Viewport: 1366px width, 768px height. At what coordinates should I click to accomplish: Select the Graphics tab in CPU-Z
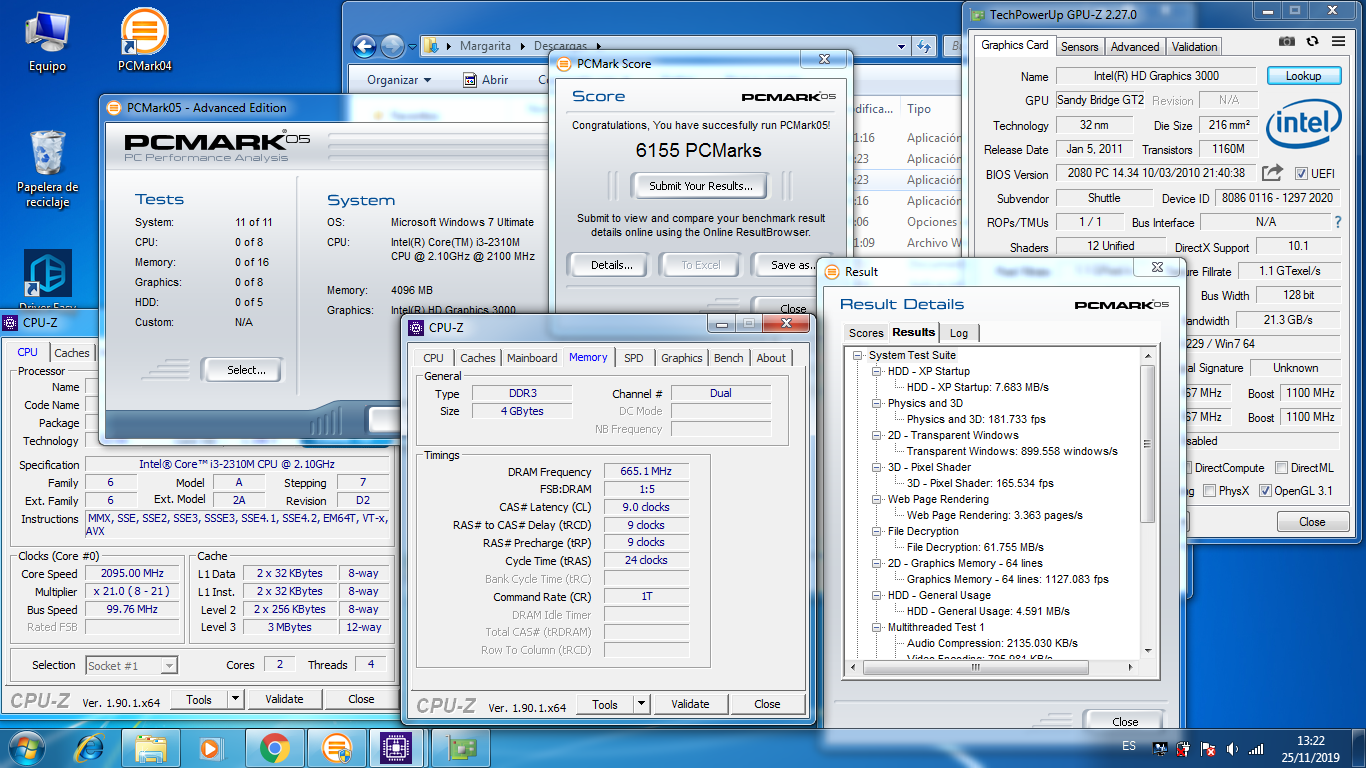click(681, 358)
